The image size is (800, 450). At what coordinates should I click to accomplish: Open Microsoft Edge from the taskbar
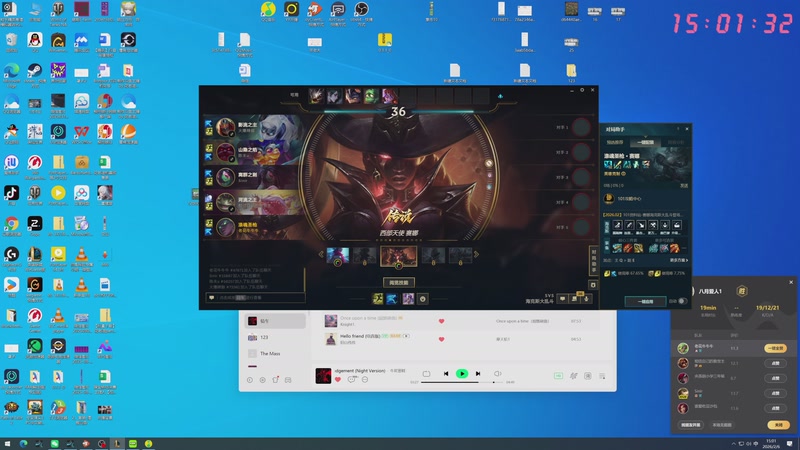[x=23, y=444]
